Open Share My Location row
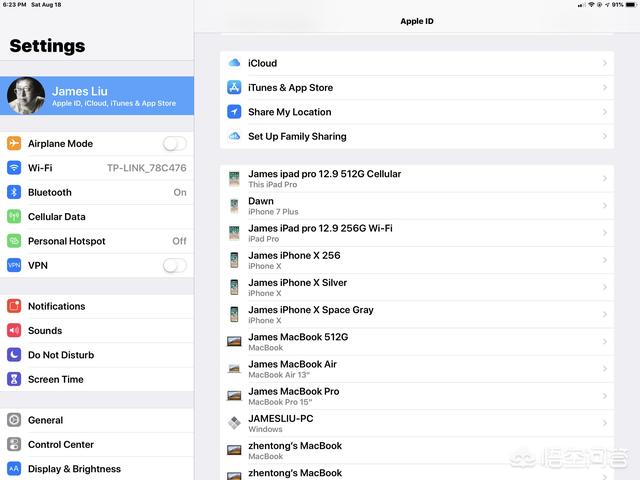This screenshot has height=480, width=640. [417, 111]
